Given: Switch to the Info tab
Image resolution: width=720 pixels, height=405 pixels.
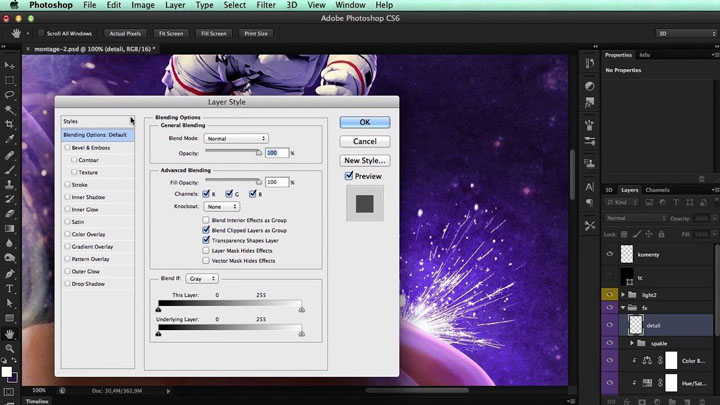Looking at the screenshot, I should point(645,55).
